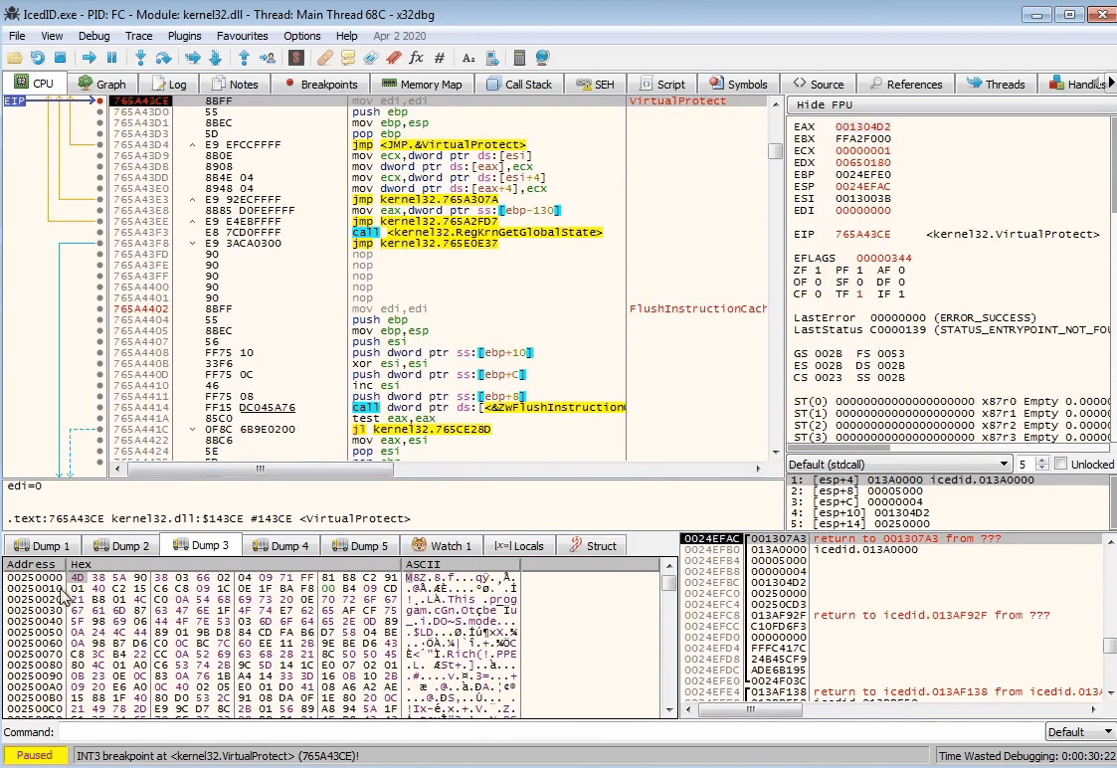Click the Execute Till Return up-arrow icon

click(x=245, y=57)
